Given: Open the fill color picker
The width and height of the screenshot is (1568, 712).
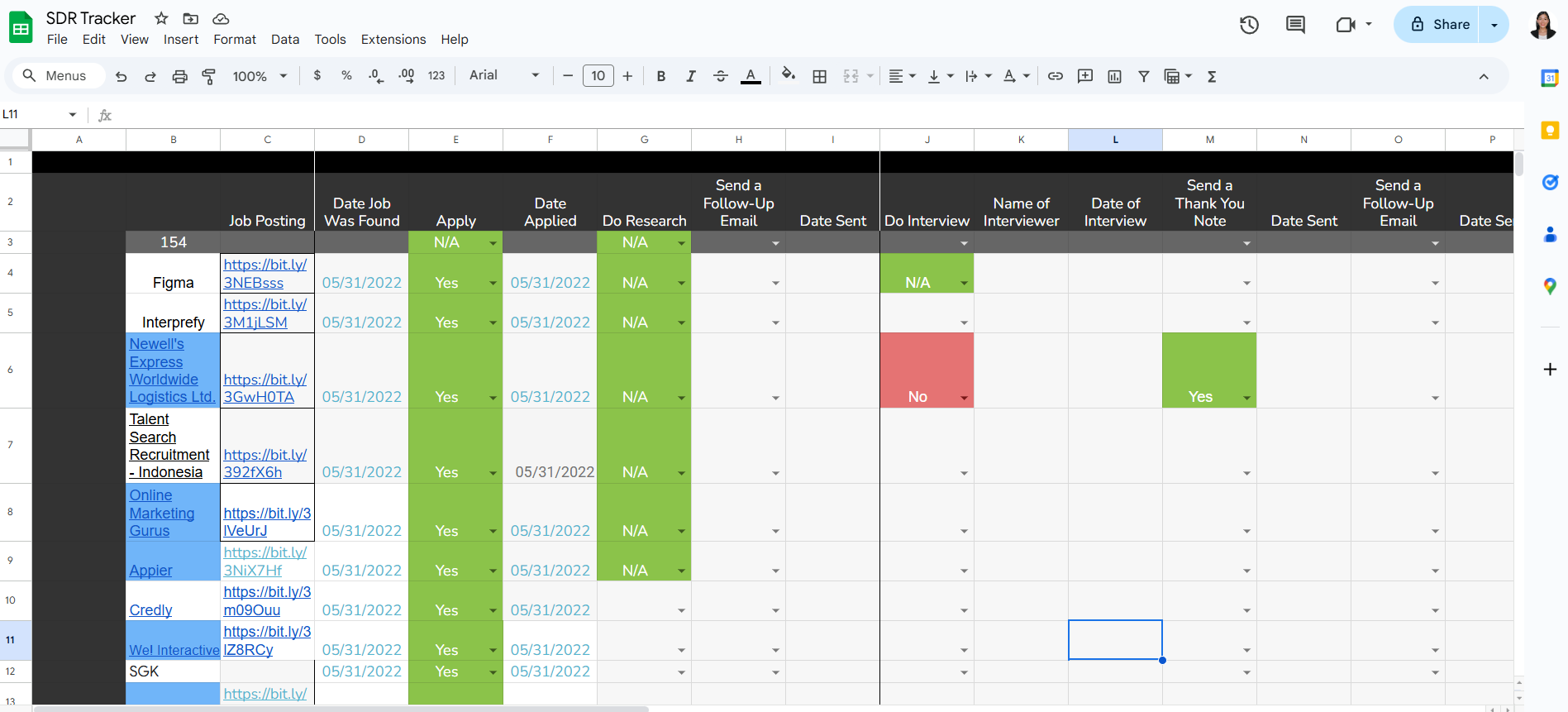Looking at the screenshot, I should [x=789, y=75].
